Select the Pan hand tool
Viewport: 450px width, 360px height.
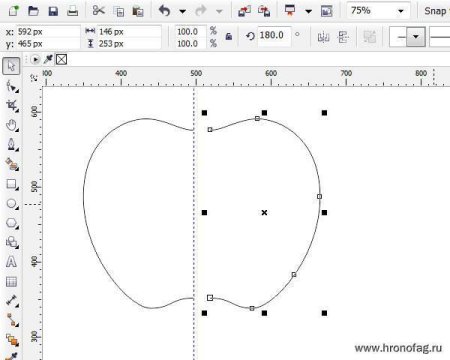point(12,125)
